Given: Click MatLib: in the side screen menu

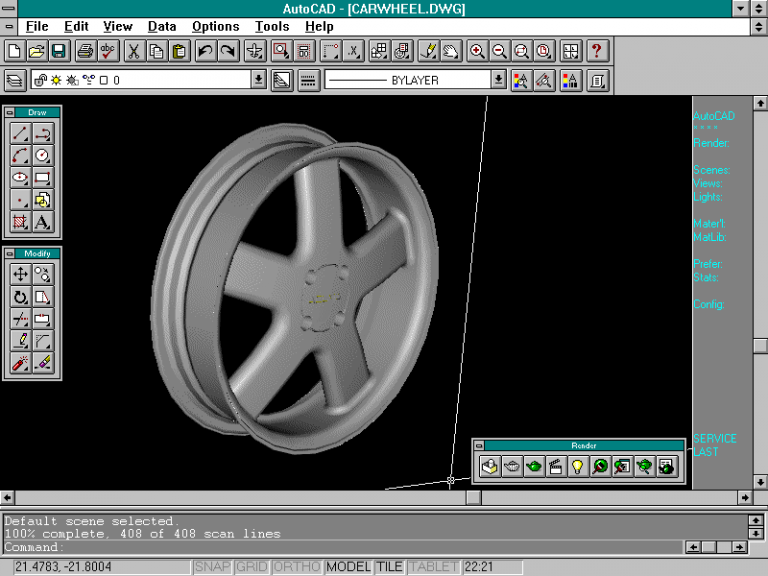Looking at the screenshot, I should [710, 237].
